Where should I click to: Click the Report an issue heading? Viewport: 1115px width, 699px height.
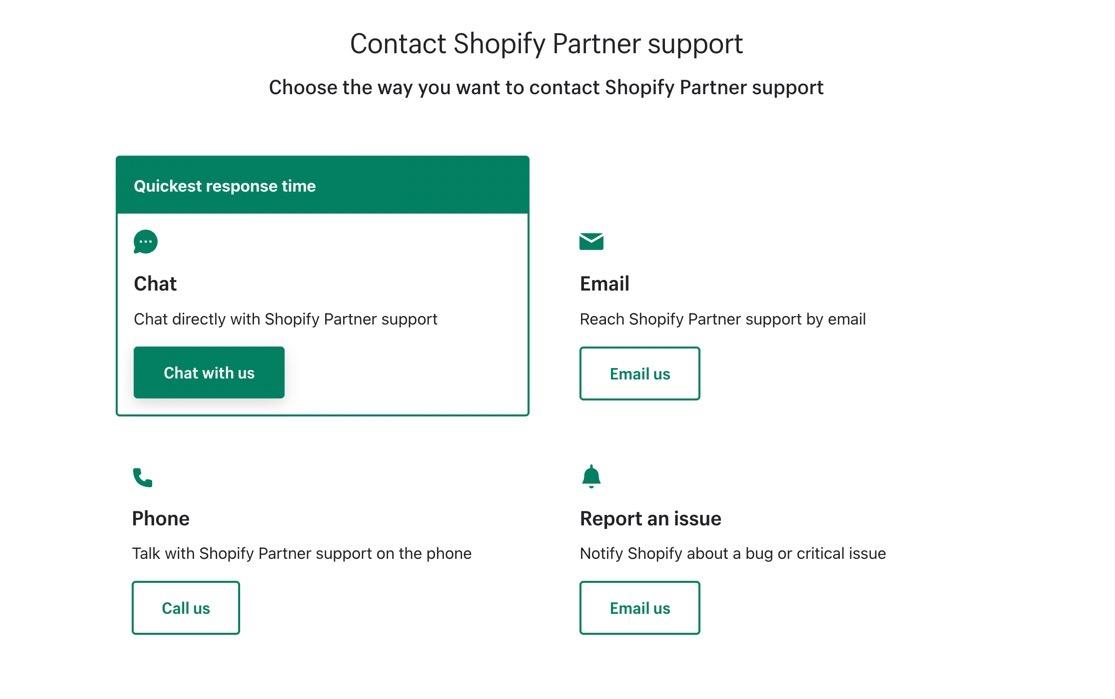coord(650,519)
